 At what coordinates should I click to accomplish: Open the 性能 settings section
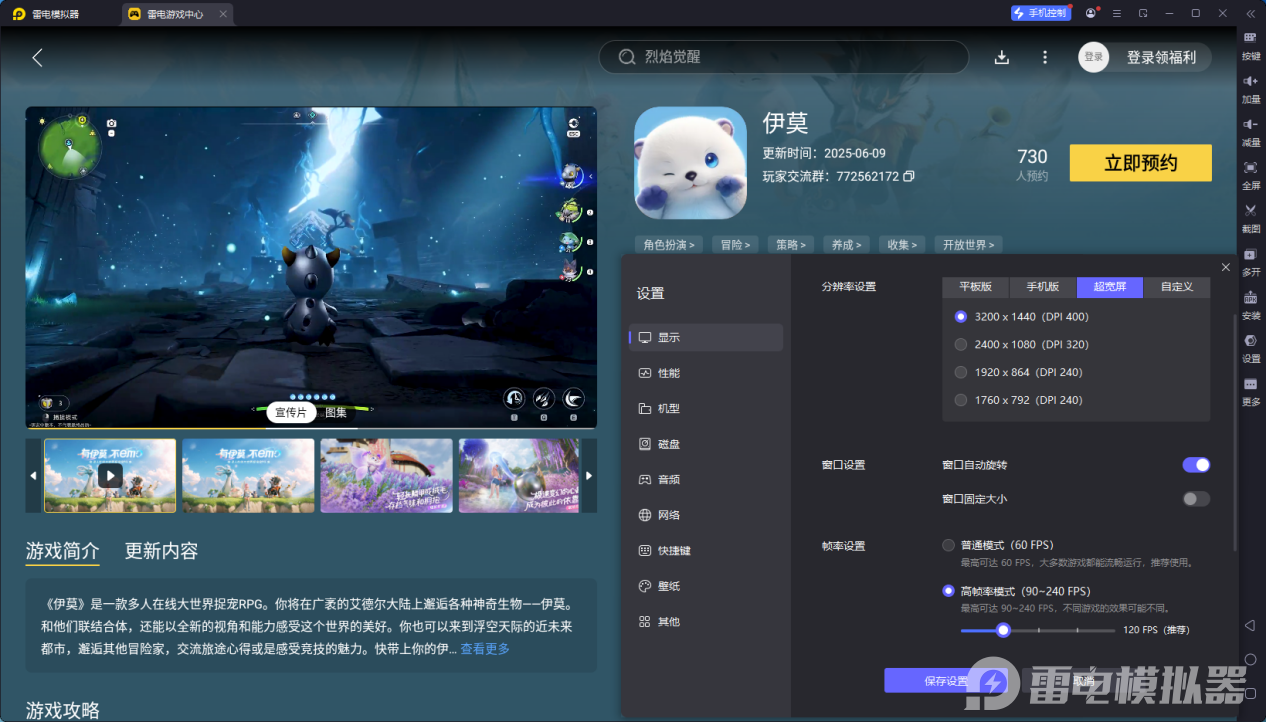pos(668,373)
